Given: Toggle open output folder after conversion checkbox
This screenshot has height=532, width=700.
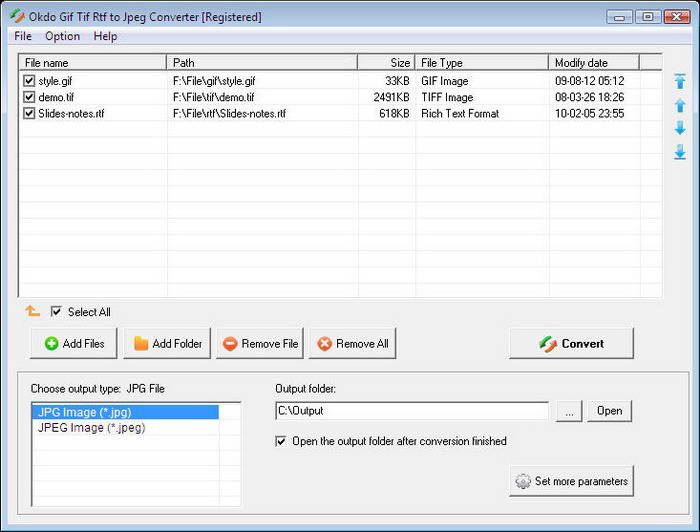Looking at the screenshot, I should [281, 441].
